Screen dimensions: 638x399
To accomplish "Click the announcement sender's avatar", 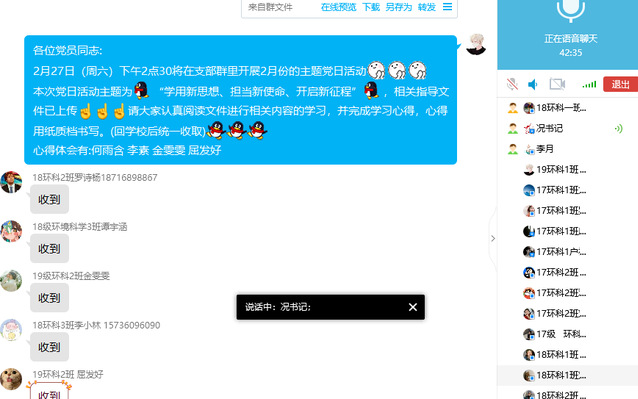I will [476, 44].
